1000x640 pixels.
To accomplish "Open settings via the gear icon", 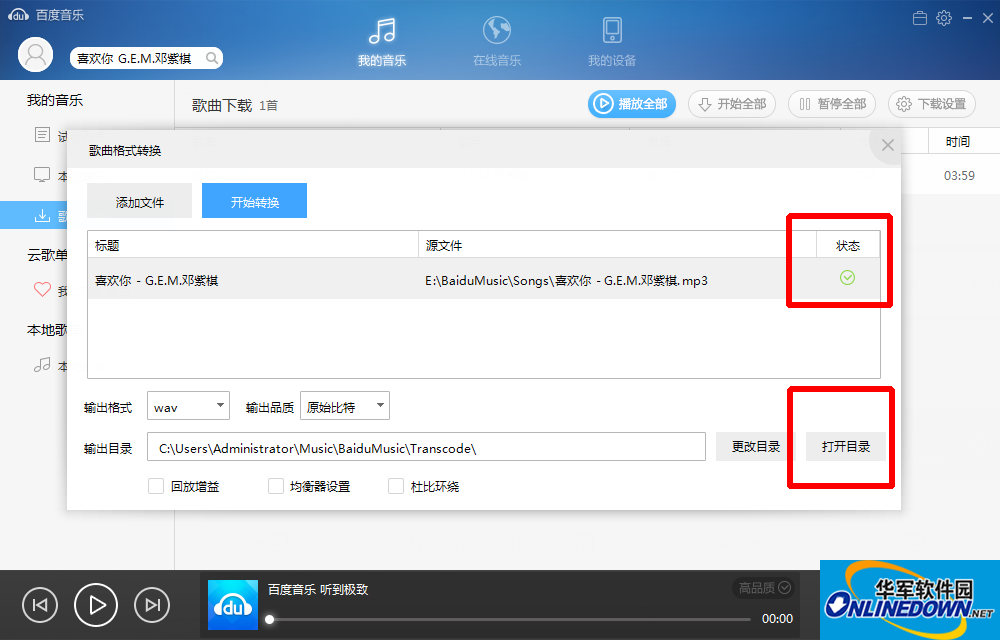I will [x=943, y=17].
